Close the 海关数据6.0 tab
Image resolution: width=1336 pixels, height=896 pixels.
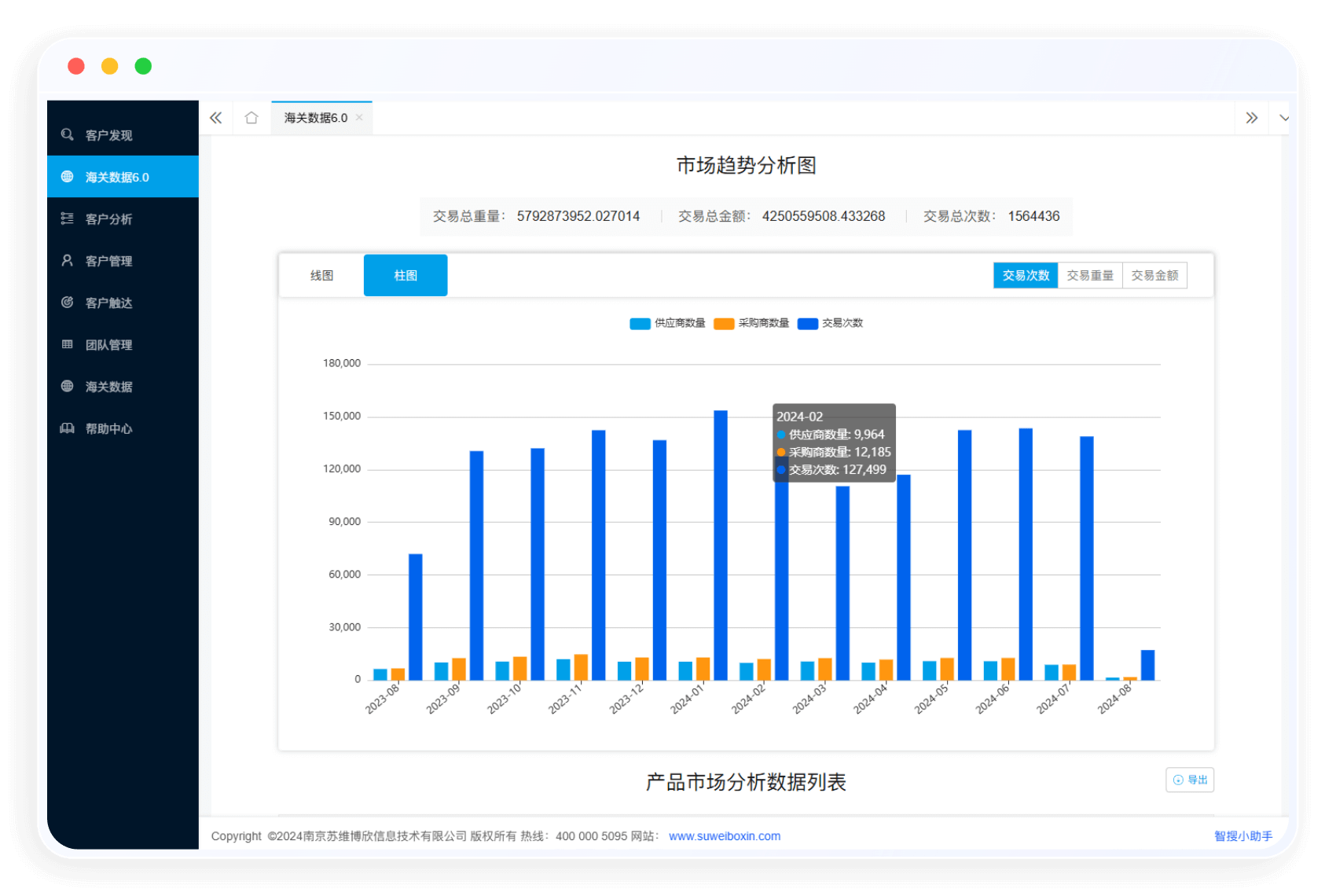tap(359, 118)
